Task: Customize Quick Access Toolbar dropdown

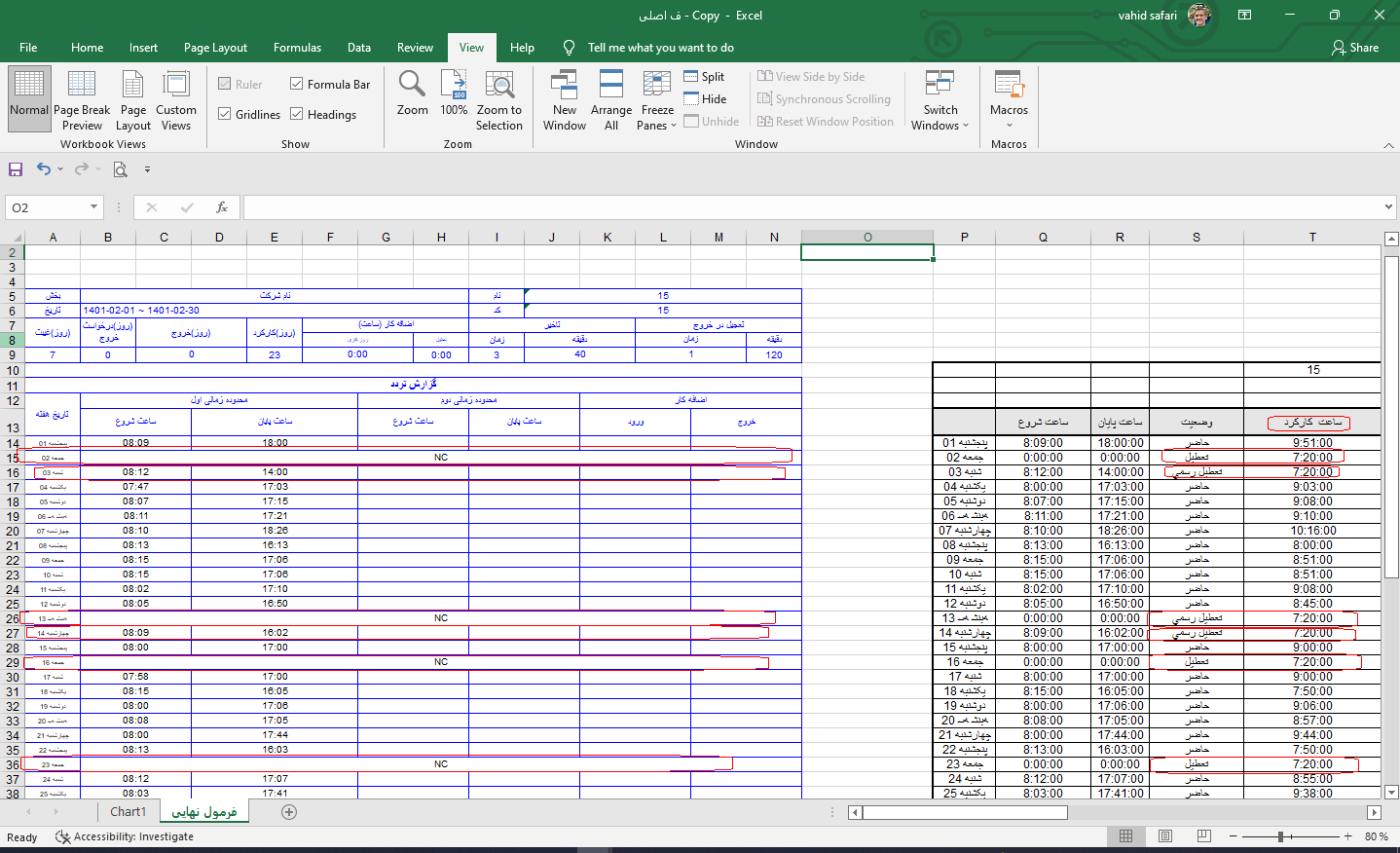Action: pos(148,169)
